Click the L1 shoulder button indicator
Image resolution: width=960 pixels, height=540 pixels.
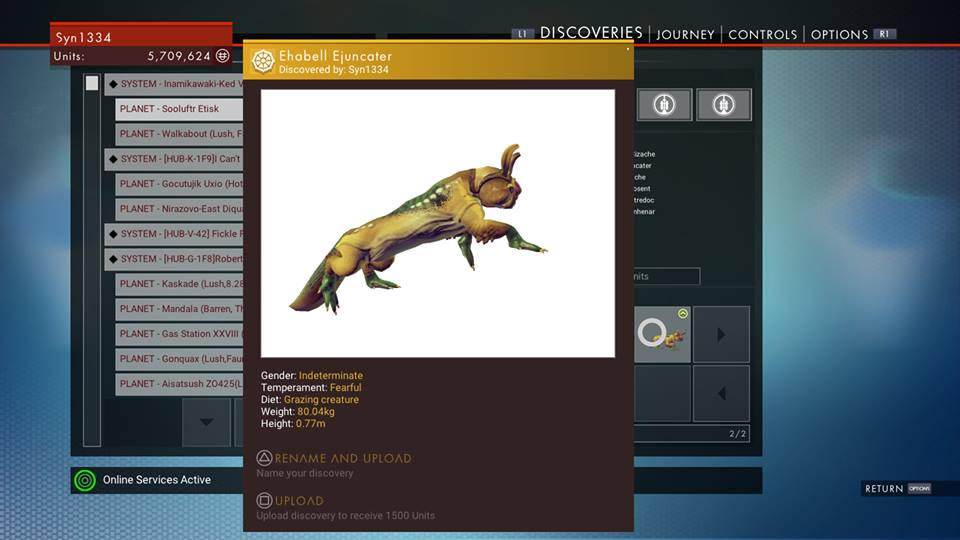pyautogui.click(x=522, y=34)
